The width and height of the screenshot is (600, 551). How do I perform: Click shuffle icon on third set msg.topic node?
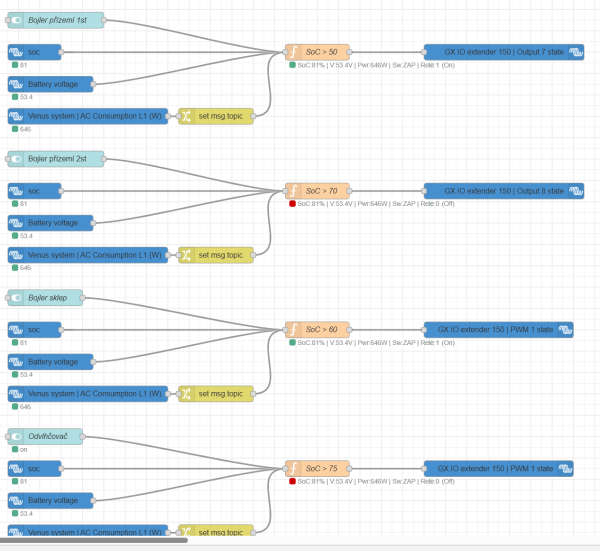[x=187, y=394]
